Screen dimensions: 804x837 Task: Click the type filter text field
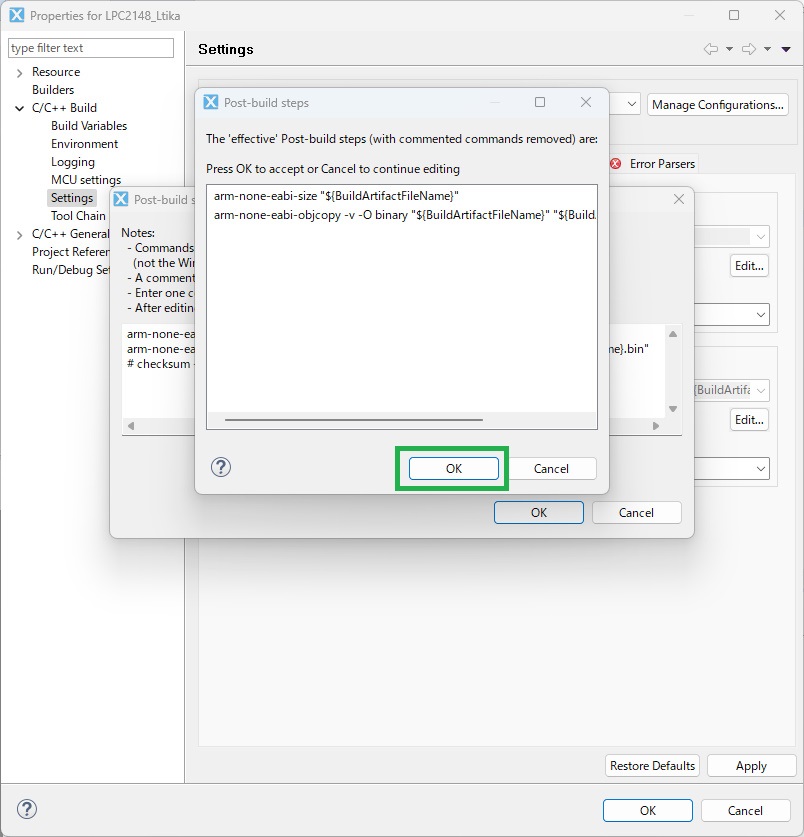pos(91,48)
